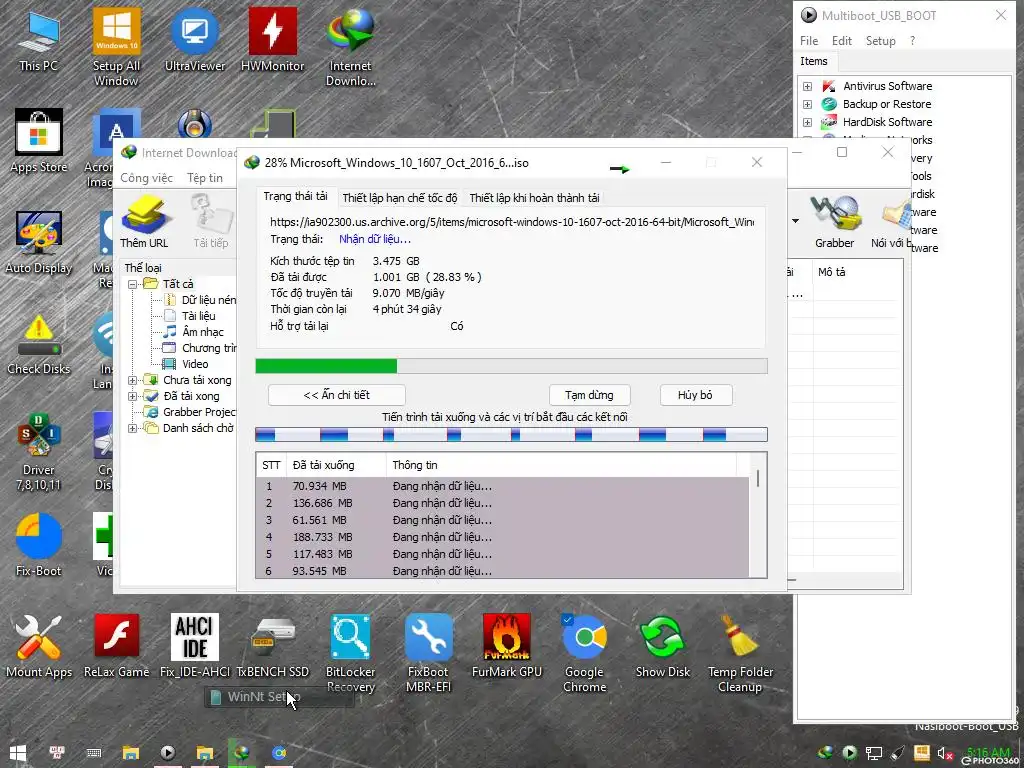Launch UltraViewer desktop icon
The height and width of the screenshot is (768, 1024).
pyautogui.click(x=195, y=41)
